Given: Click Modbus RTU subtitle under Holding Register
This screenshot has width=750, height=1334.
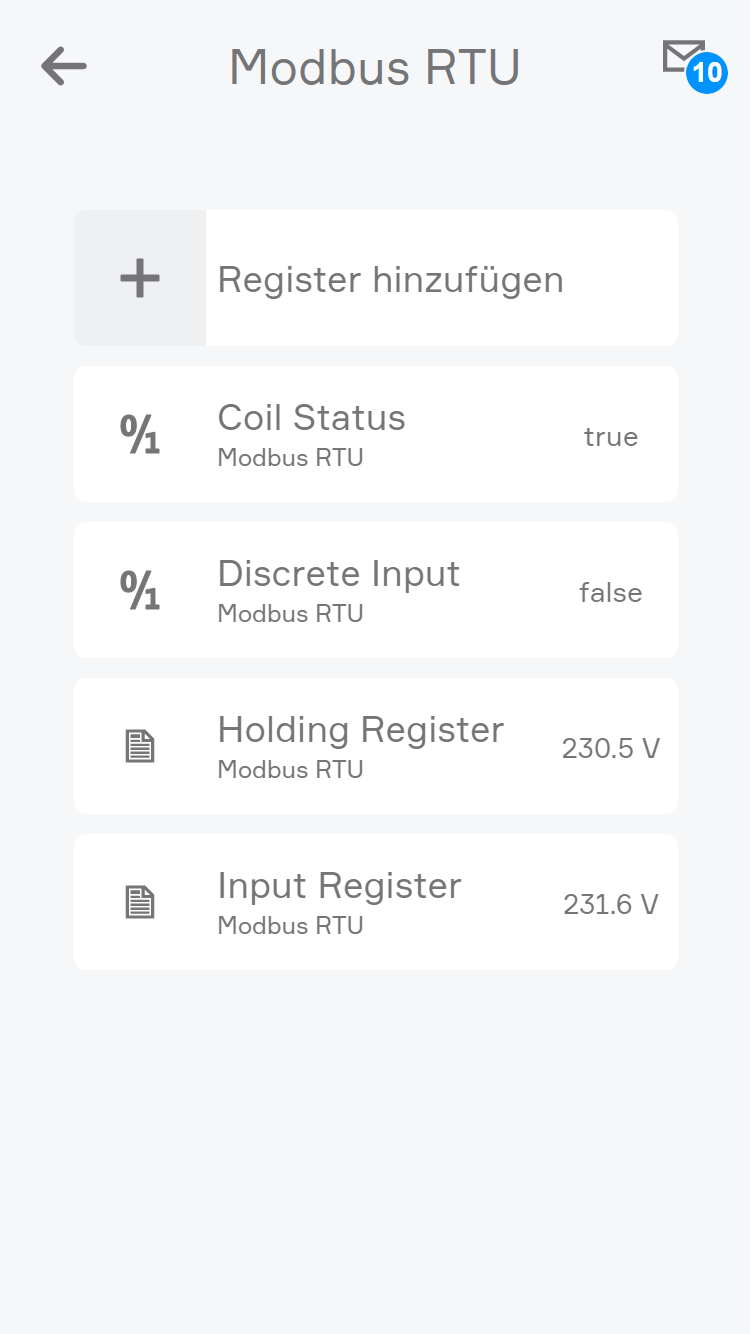Looking at the screenshot, I should coord(290,770).
